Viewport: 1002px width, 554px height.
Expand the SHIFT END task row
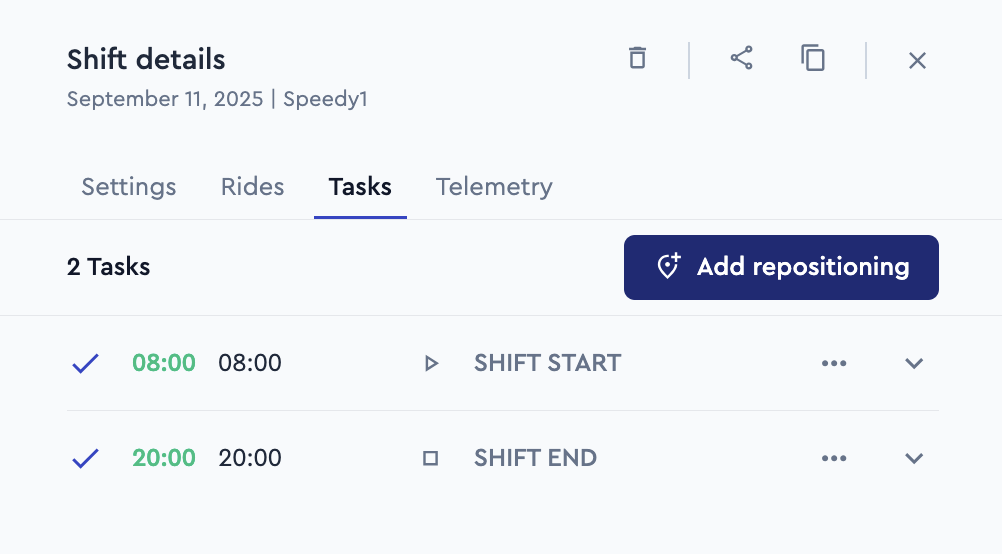tap(914, 459)
